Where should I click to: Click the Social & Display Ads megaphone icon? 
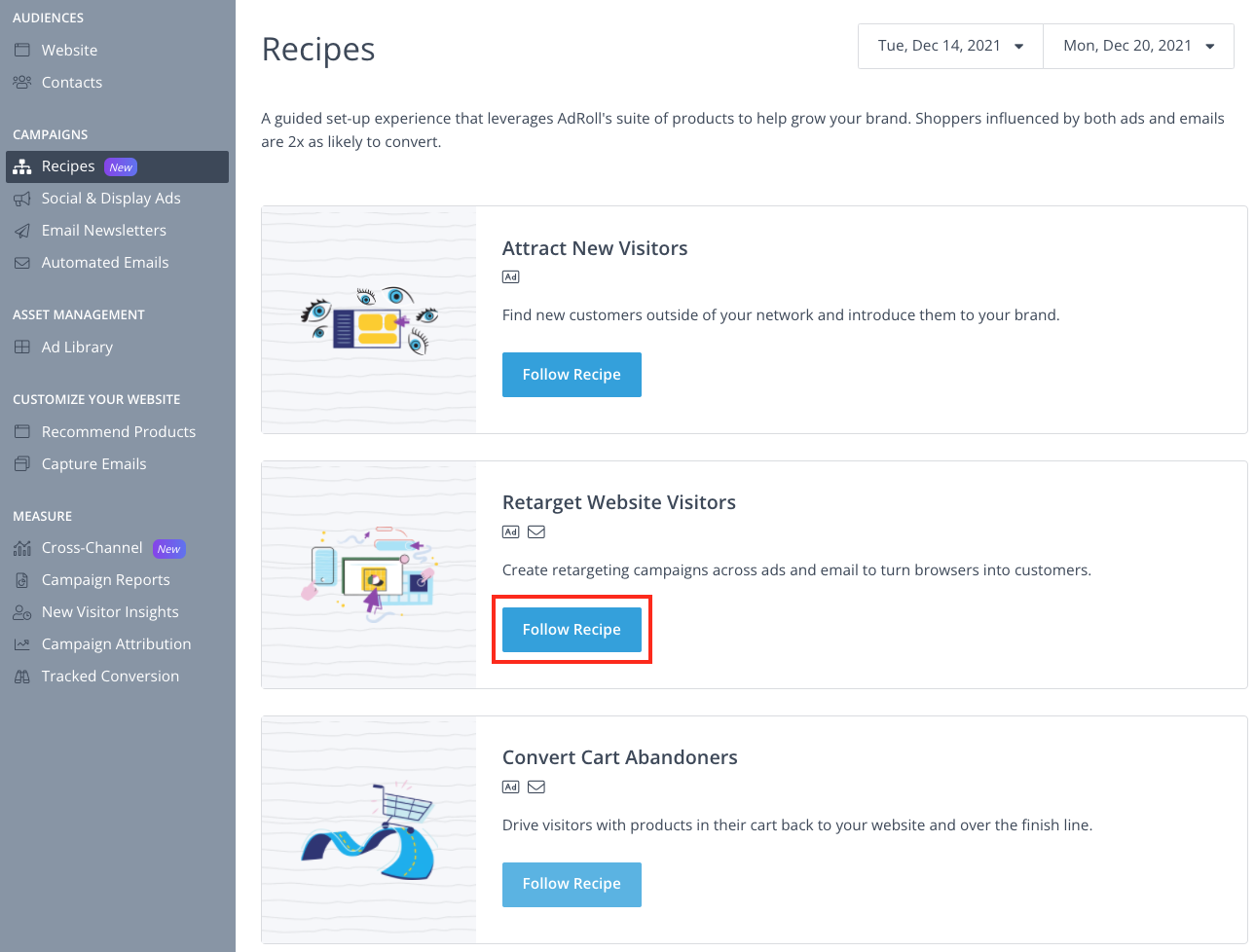[22, 199]
